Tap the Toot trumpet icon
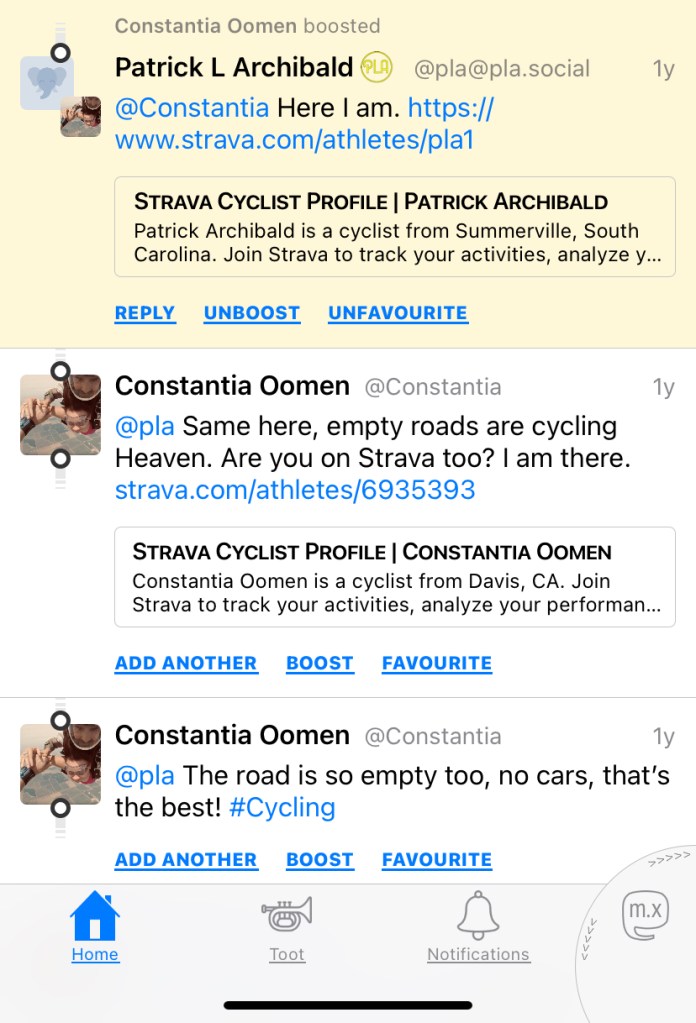 coord(287,914)
